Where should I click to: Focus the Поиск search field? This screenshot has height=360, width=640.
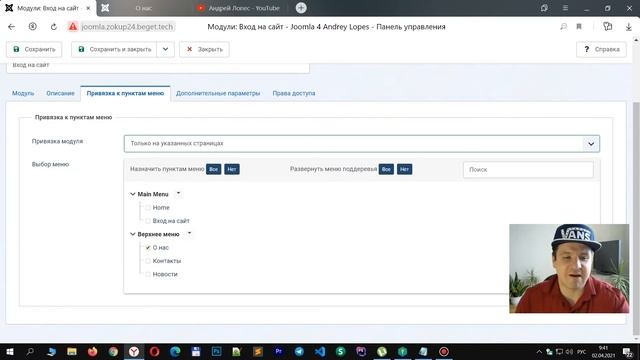click(528, 169)
